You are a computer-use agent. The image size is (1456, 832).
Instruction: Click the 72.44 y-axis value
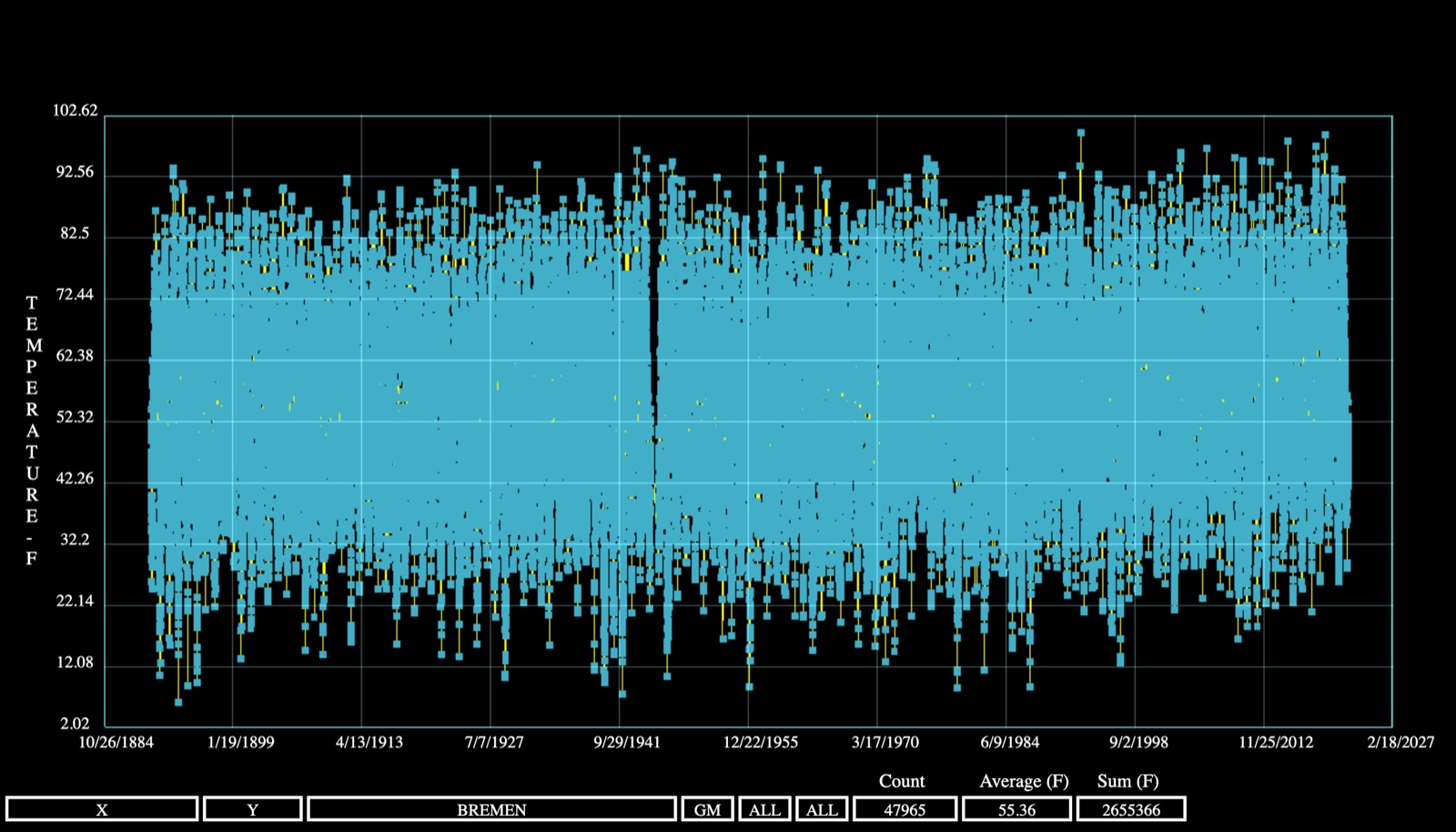[75, 295]
